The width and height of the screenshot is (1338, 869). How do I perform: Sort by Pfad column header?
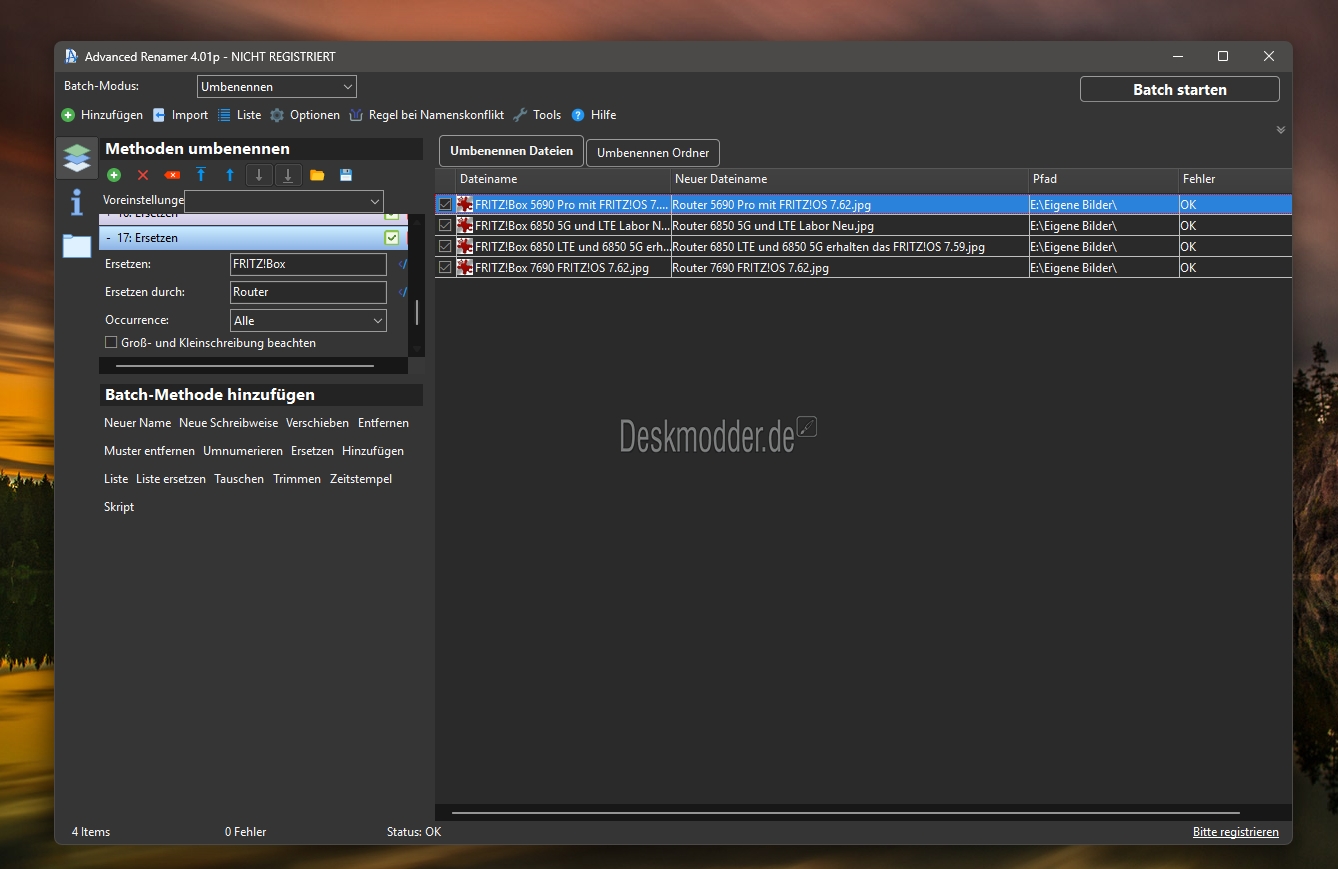pos(1104,179)
